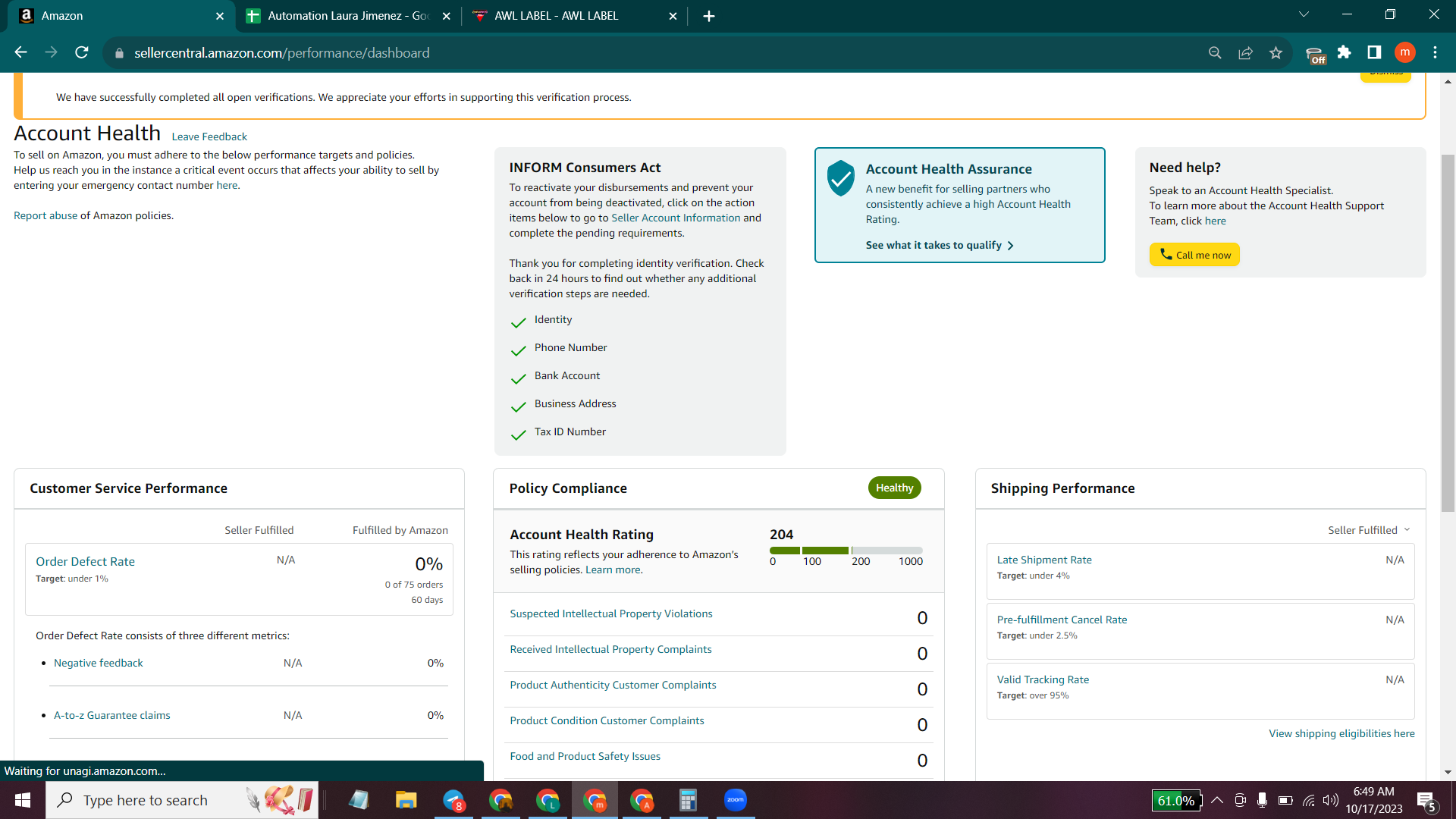The width and height of the screenshot is (1456, 819).
Task: Open Received Intellectual Property Complaints
Action: [x=610, y=649]
